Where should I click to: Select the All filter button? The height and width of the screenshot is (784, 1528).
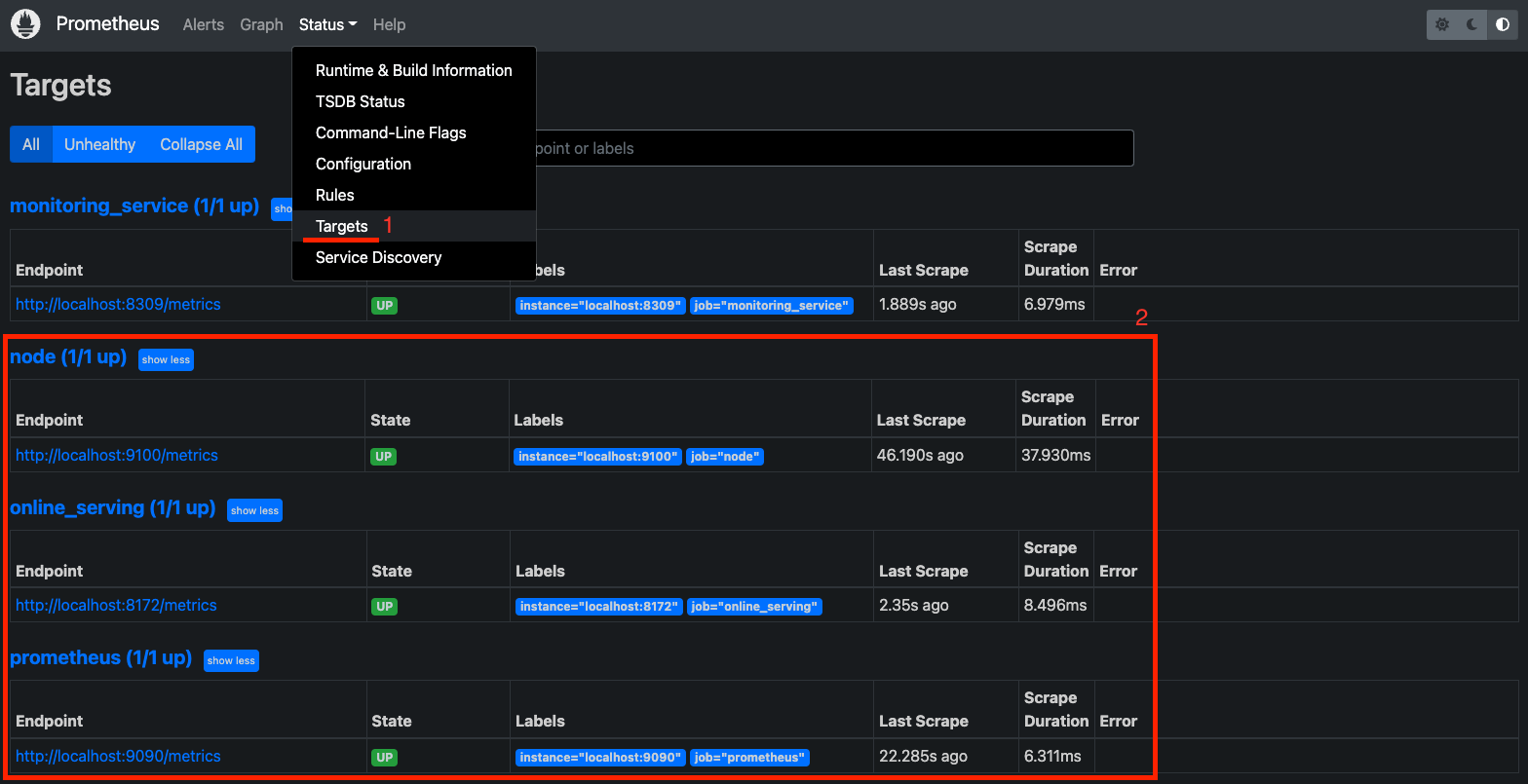click(x=31, y=144)
